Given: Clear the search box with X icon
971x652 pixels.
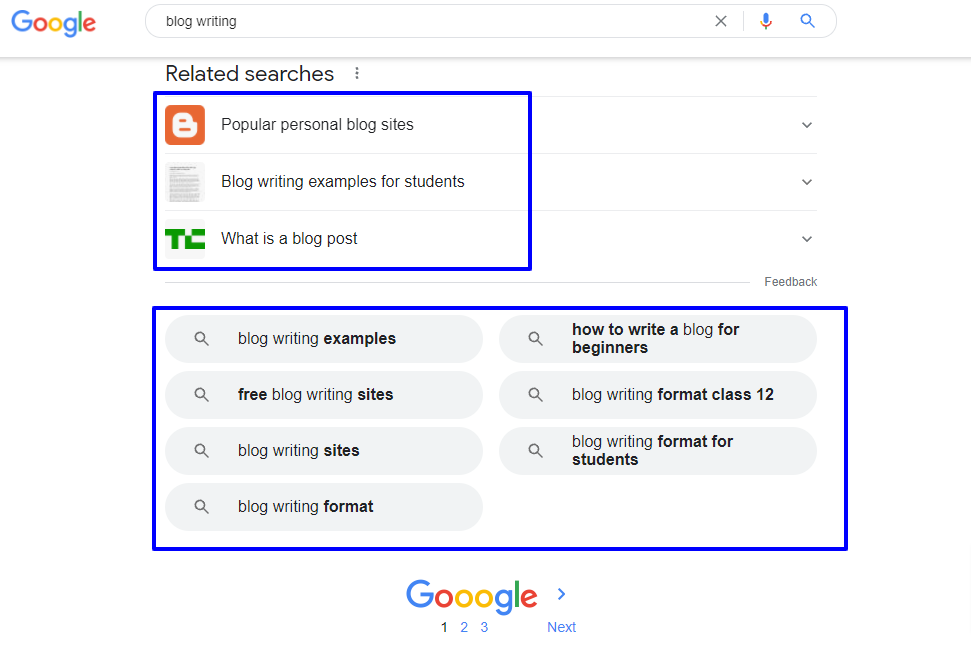Looking at the screenshot, I should click(x=721, y=21).
